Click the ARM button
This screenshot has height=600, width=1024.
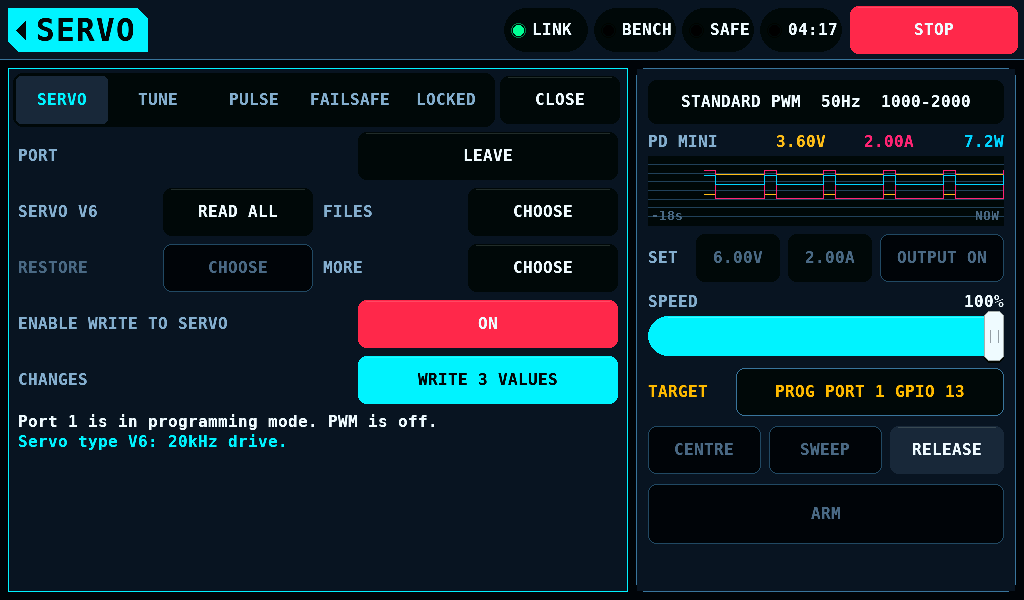pyautogui.click(x=825, y=514)
